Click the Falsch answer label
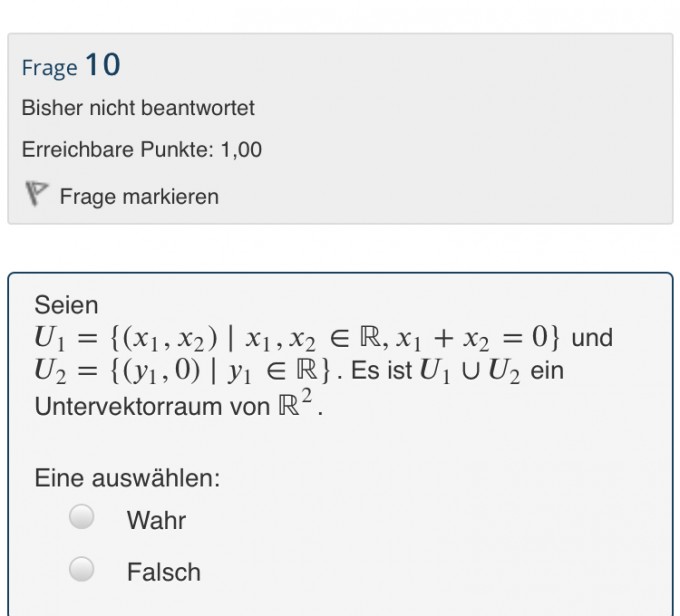 pos(164,572)
